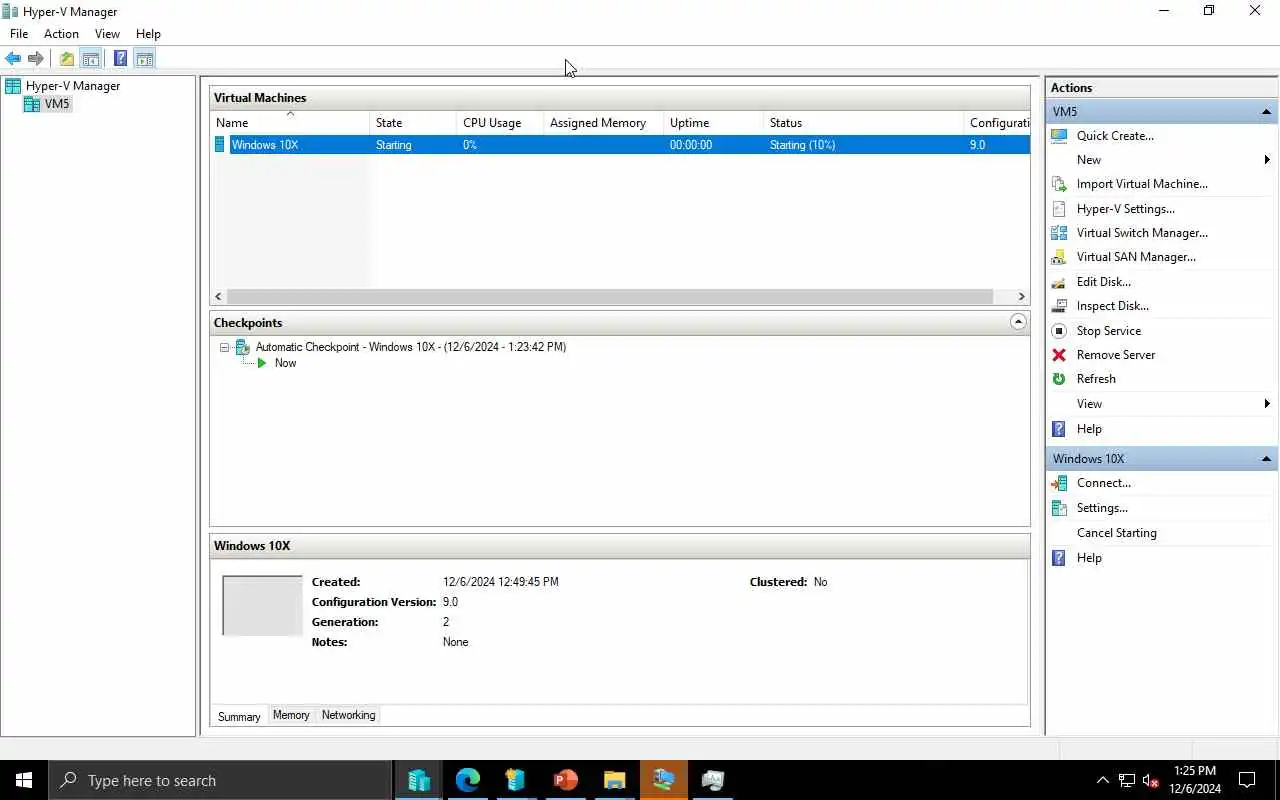Open the notification center icon

click(1247, 780)
